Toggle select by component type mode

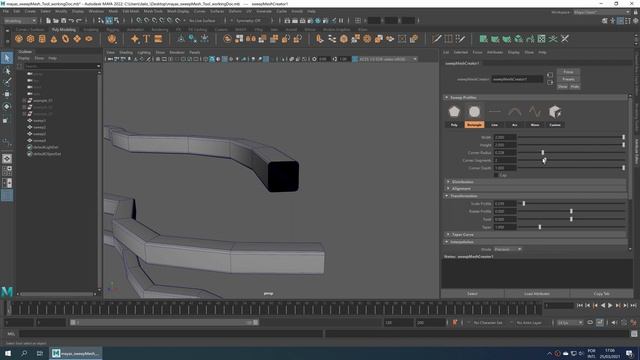(117, 20)
